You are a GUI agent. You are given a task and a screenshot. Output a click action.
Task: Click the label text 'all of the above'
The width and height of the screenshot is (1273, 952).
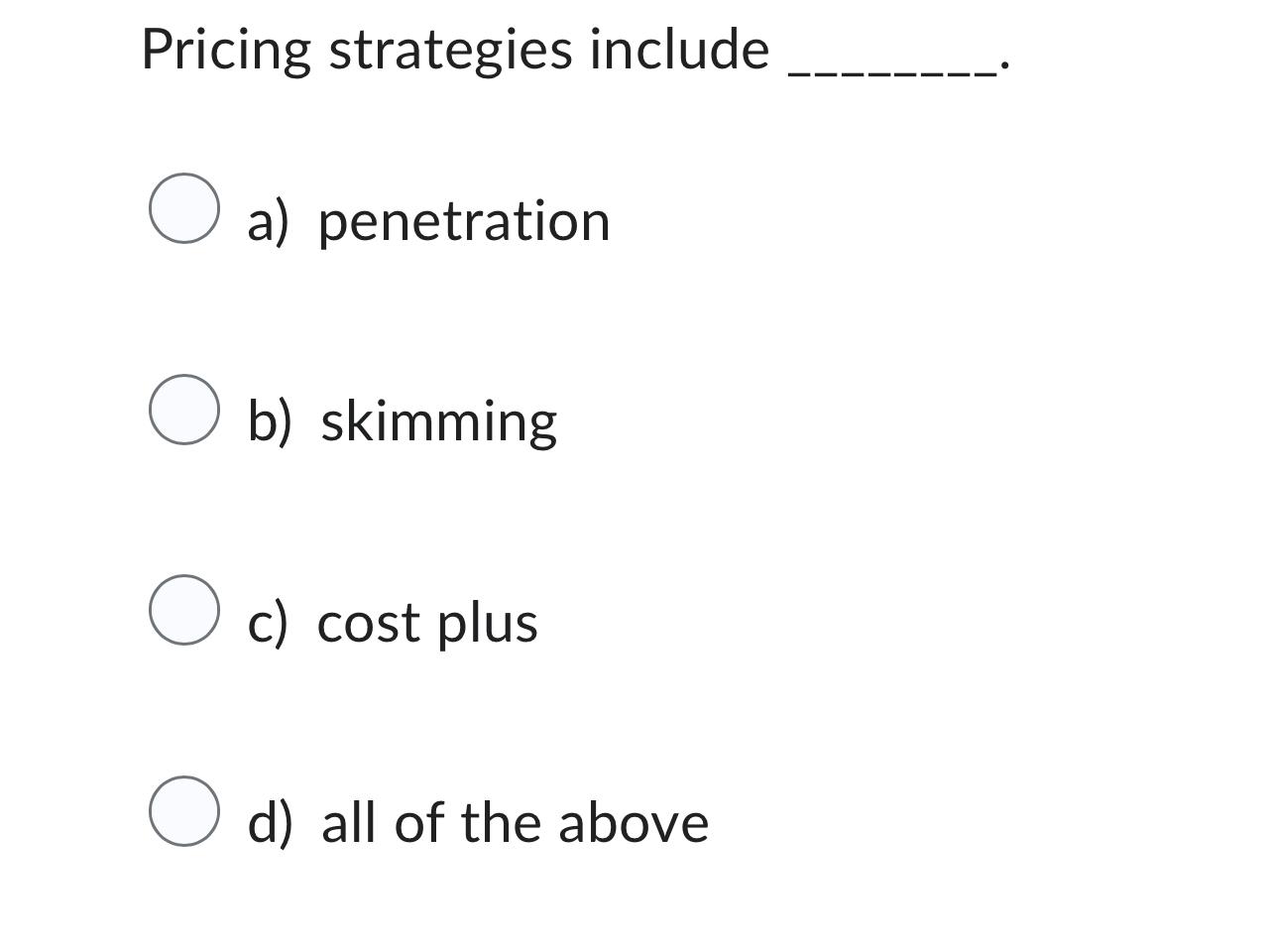516,822
